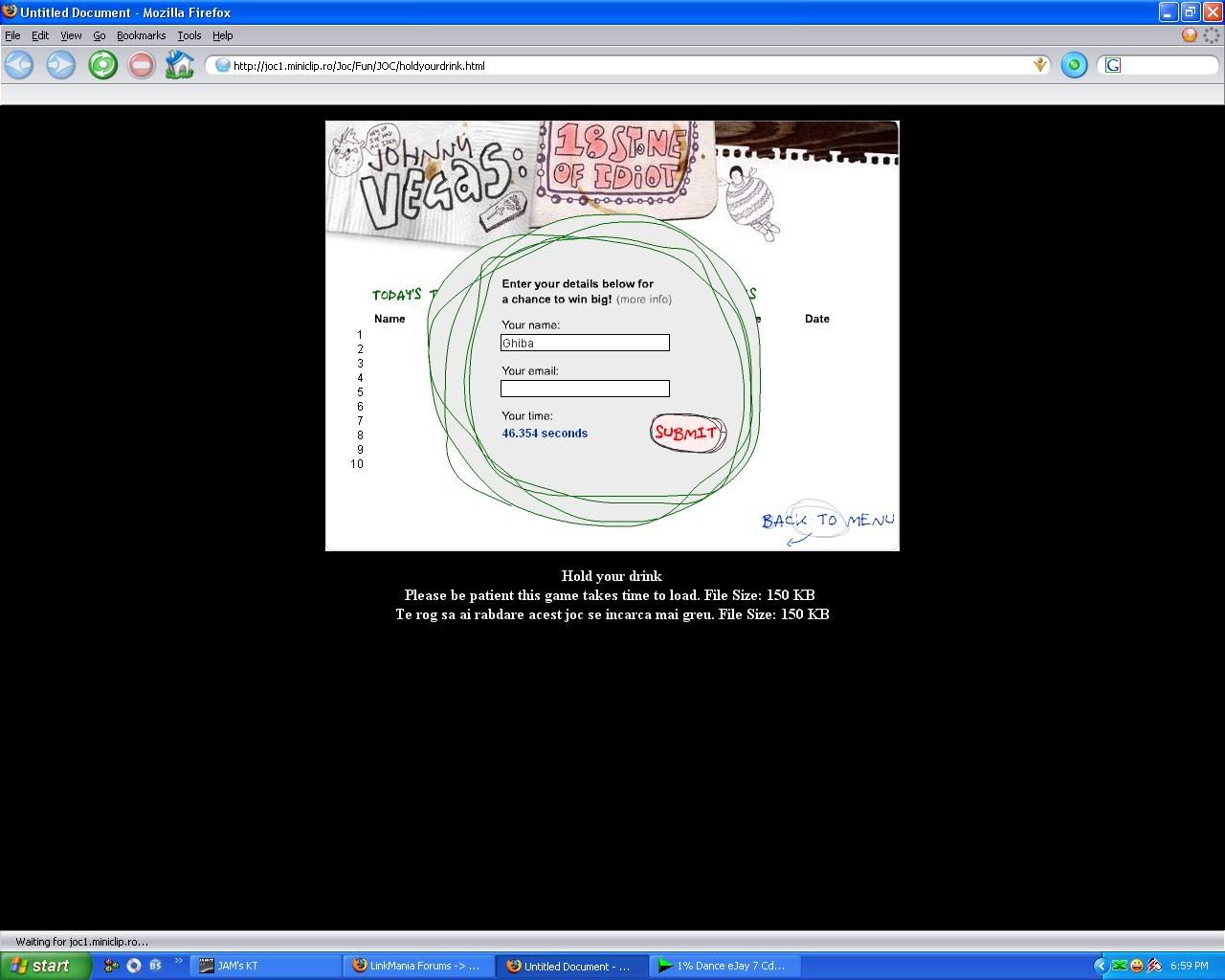Viewport: 1225px width, 980px height.
Task: Stop loading with the red Stop button
Action: tap(141, 65)
